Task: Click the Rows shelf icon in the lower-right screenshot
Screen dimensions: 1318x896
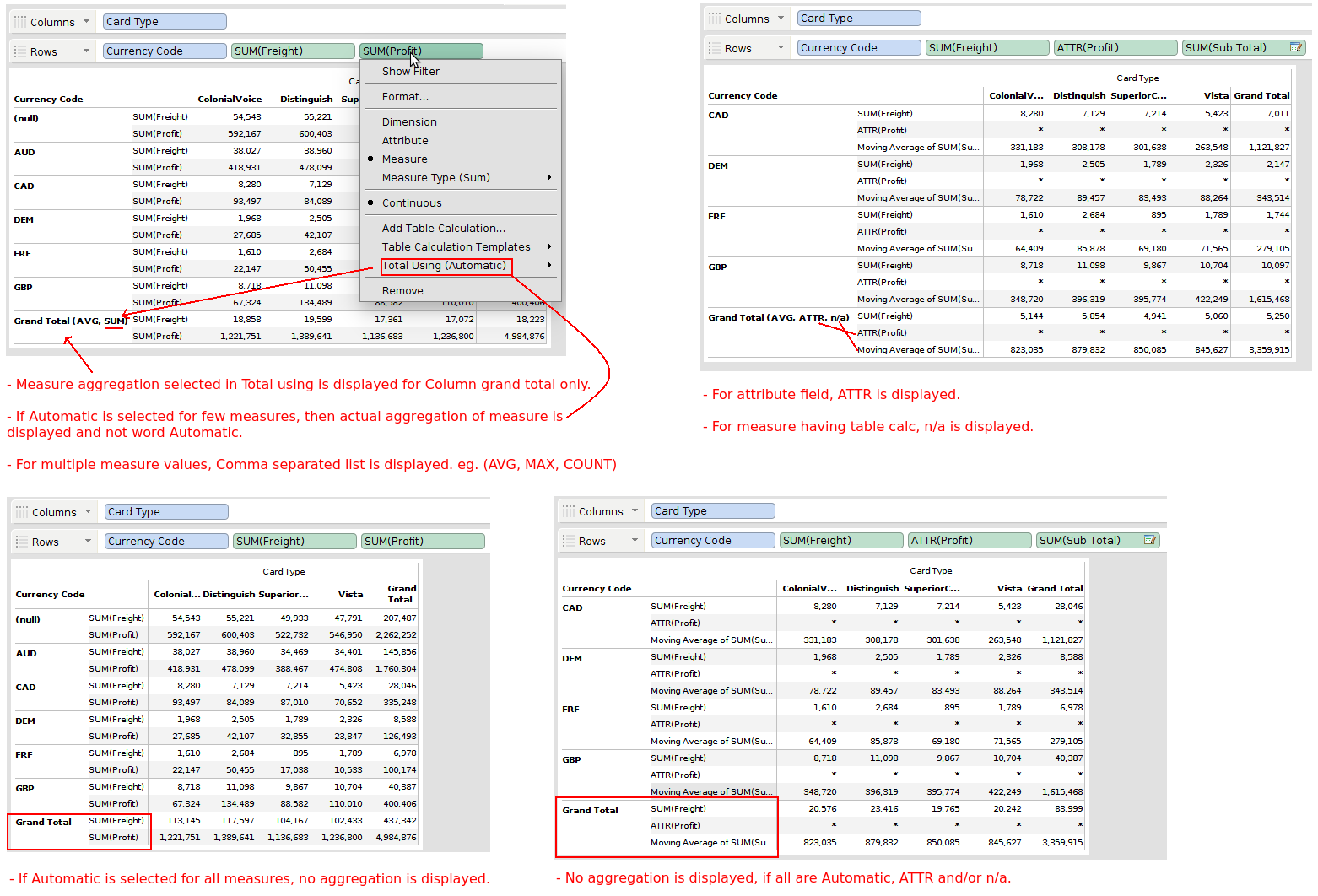Action: tap(569, 541)
